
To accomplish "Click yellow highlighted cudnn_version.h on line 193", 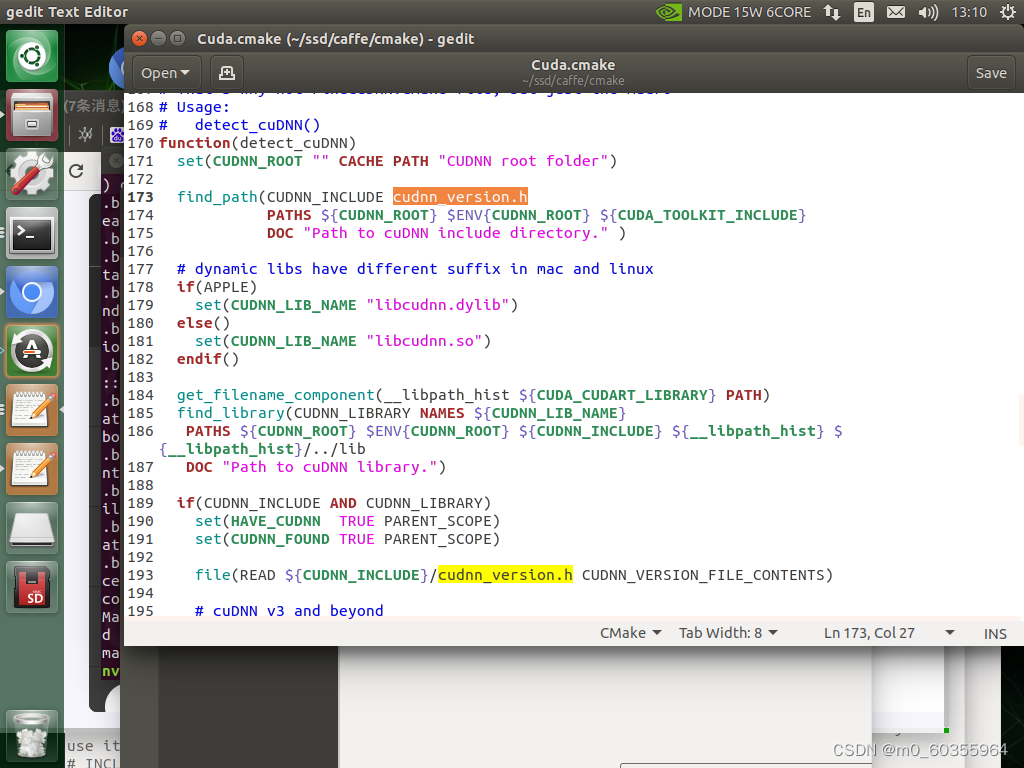I will [x=505, y=575].
